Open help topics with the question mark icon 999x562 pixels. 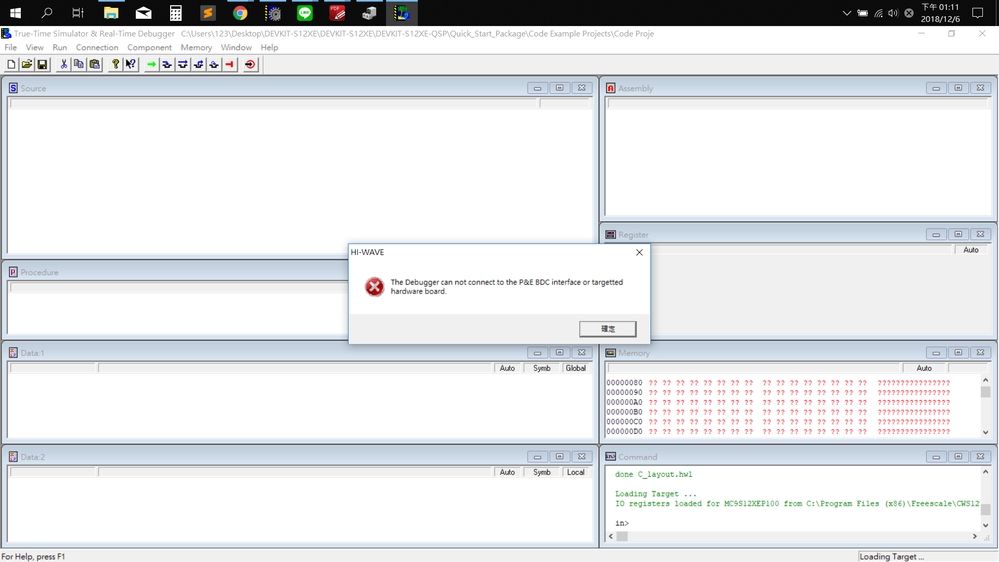pyautogui.click(x=115, y=64)
